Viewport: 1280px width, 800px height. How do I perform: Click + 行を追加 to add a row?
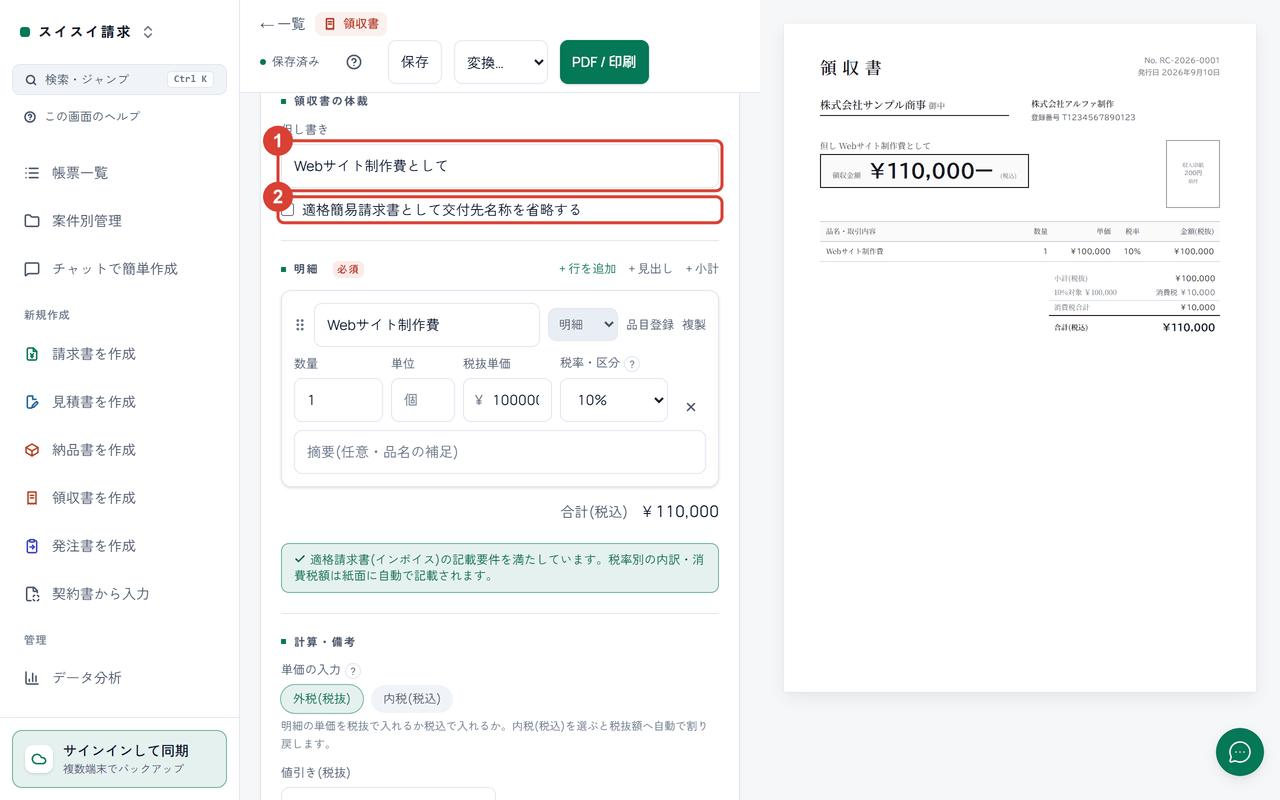coord(588,269)
